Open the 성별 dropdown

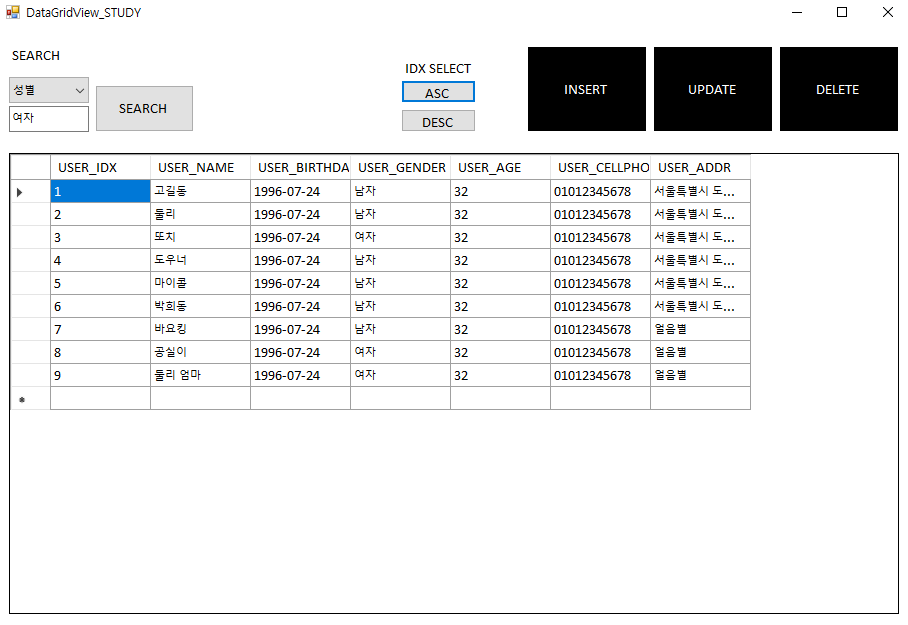(48, 89)
